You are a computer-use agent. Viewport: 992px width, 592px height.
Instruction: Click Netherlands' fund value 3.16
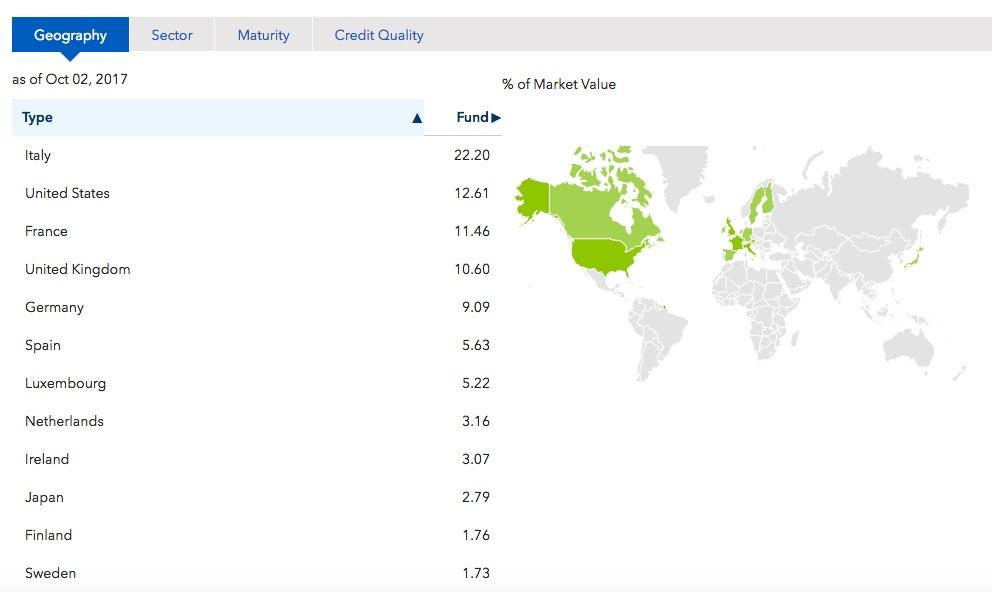(476, 421)
